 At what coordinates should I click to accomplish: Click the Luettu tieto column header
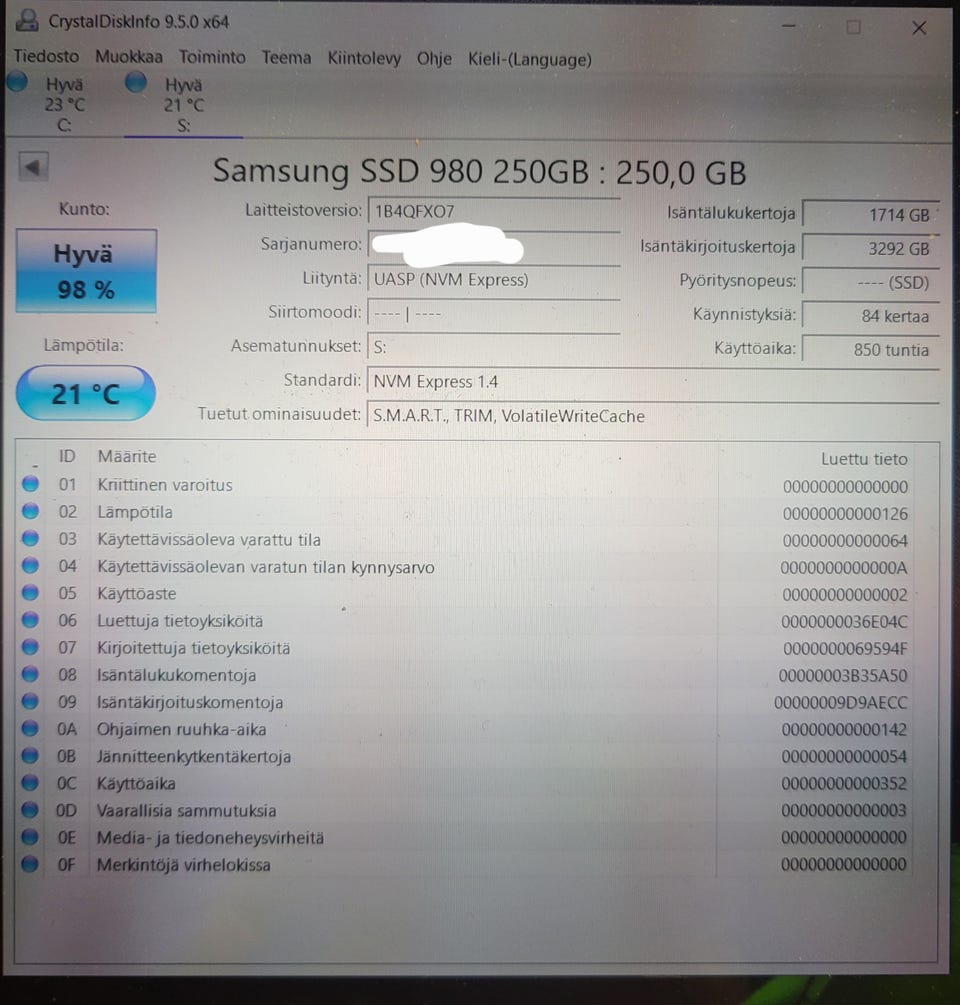click(x=864, y=459)
